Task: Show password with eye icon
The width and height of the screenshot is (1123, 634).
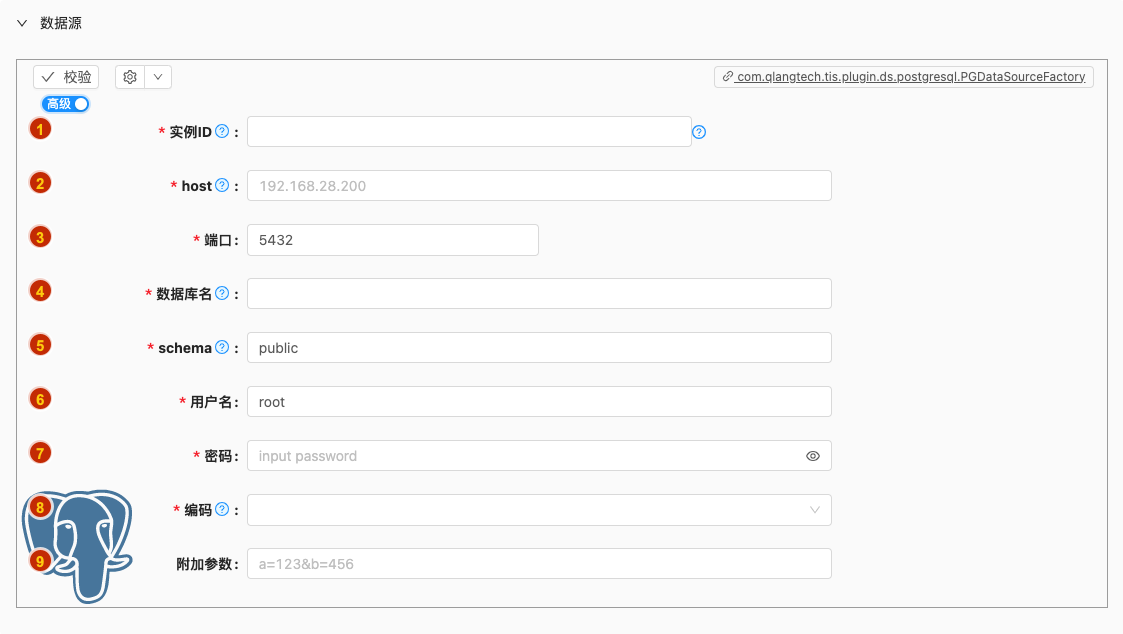Action: tap(813, 456)
